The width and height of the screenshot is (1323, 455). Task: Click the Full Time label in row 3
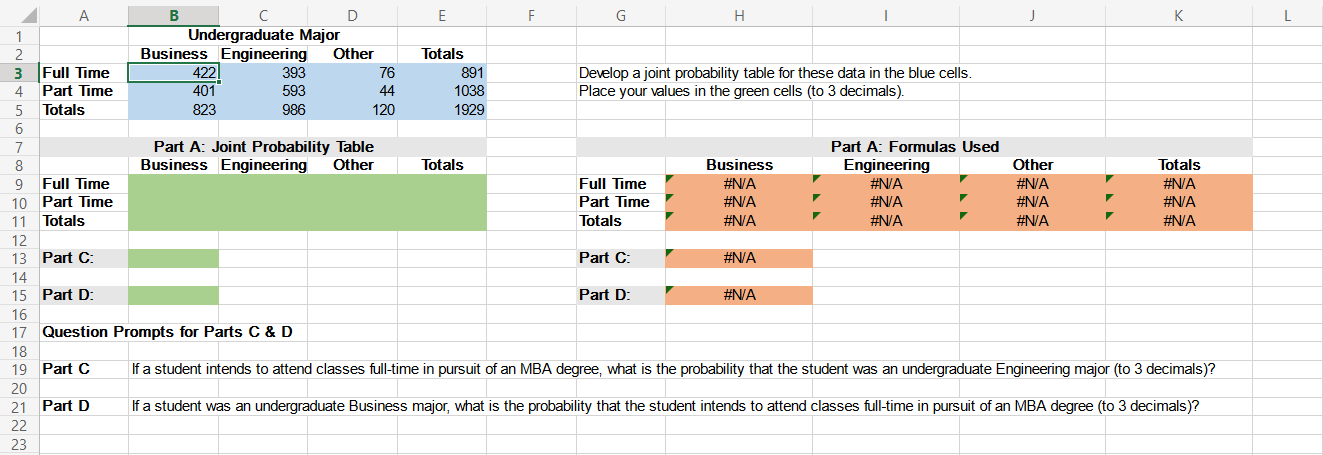click(x=76, y=73)
